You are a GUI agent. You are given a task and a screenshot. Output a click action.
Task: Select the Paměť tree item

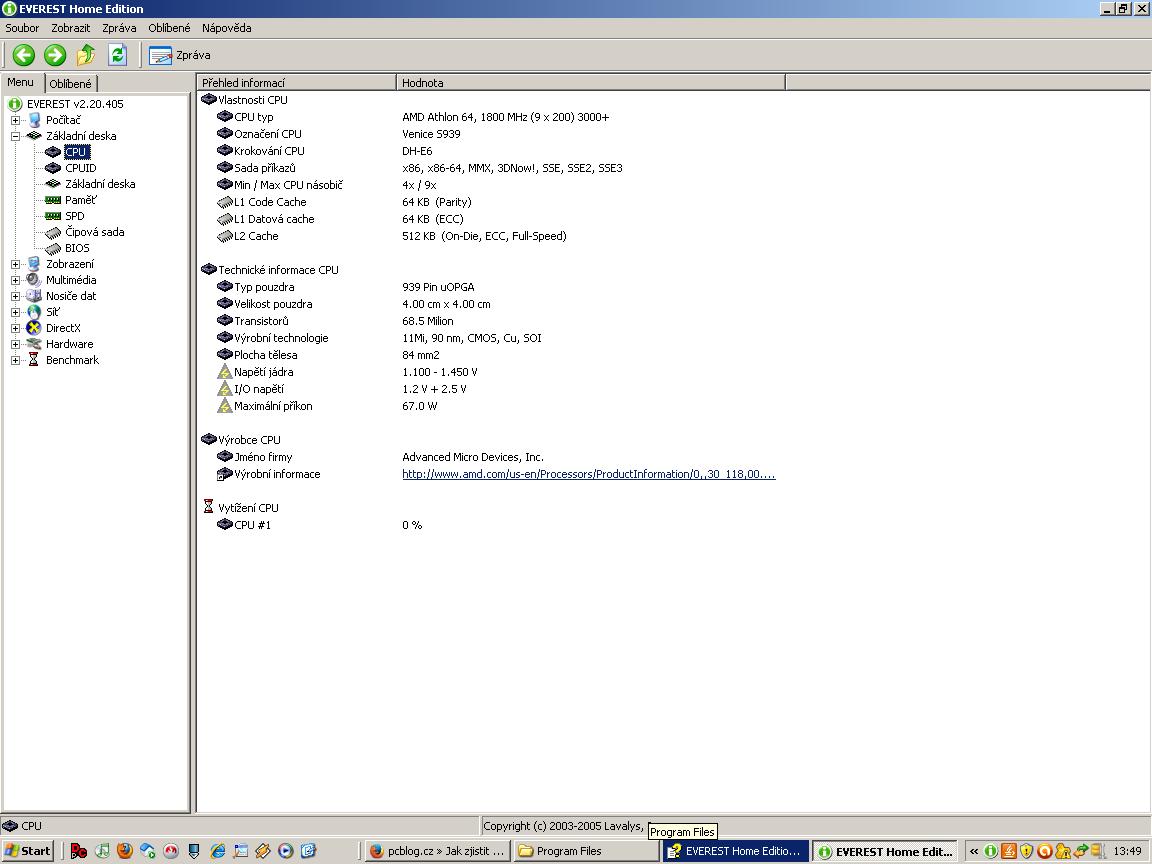click(80, 200)
